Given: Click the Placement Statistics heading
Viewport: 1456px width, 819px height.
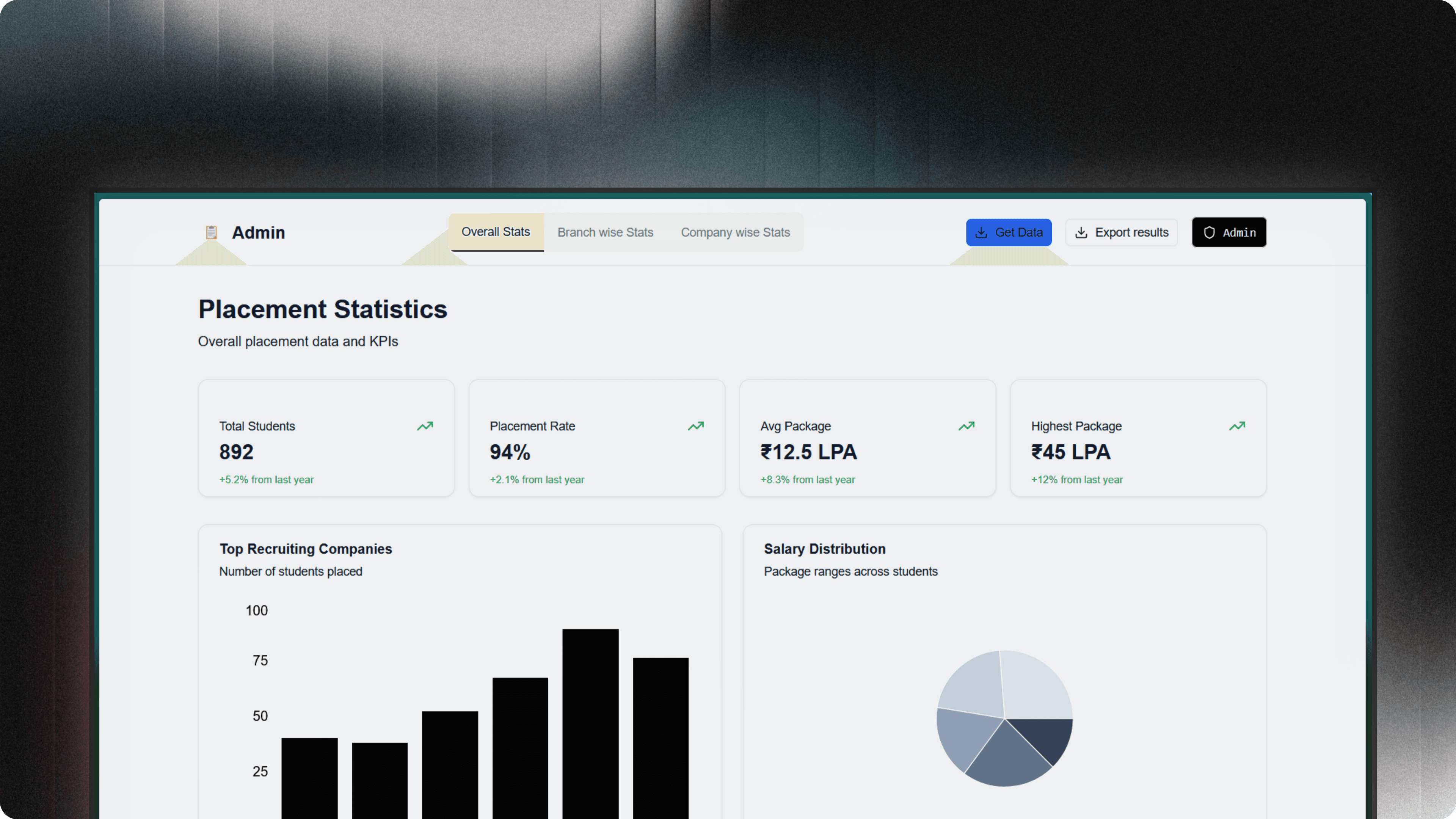Looking at the screenshot, I should click(x=323, y=309).
